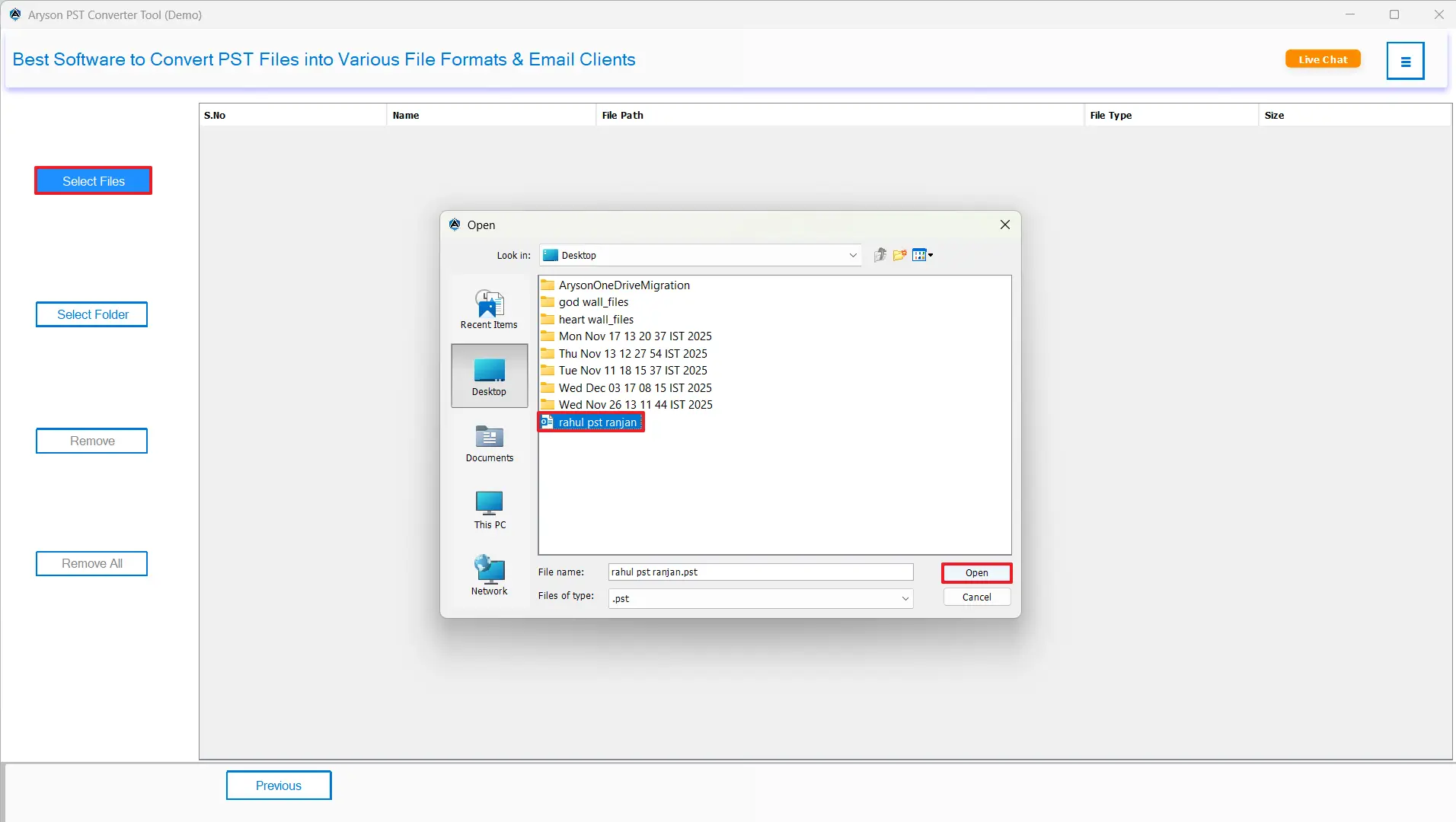
Task: Click the Size column header
Action: pos(1355,116)
